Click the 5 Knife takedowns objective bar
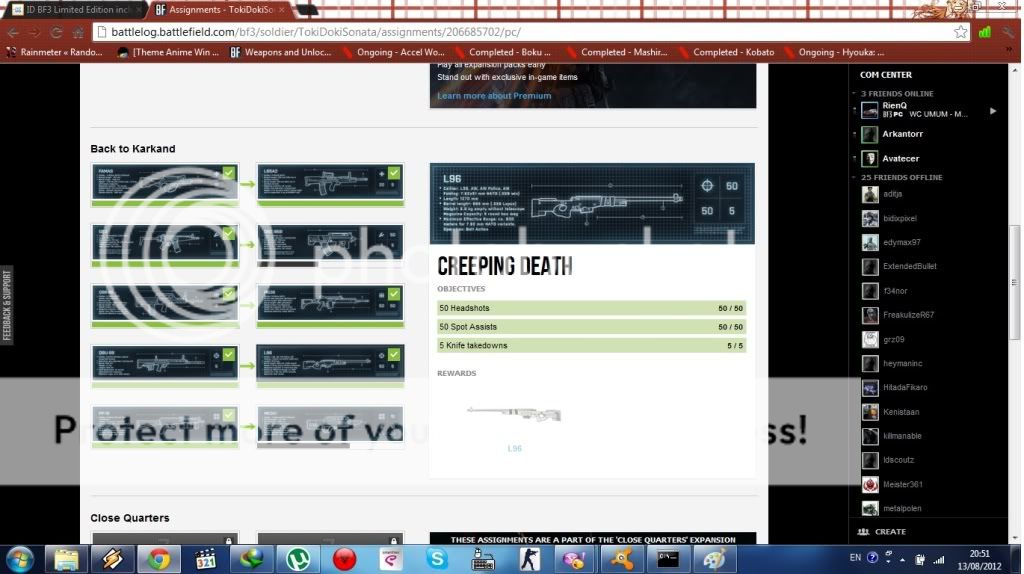1024x574 pixels. click(591, 345)
